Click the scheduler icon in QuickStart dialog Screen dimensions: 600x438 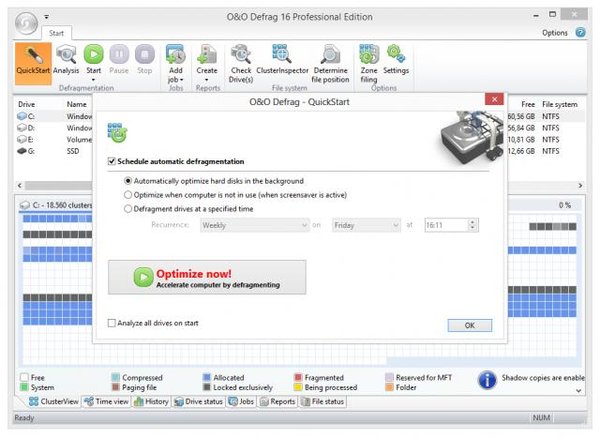click(x=117, y=133)
